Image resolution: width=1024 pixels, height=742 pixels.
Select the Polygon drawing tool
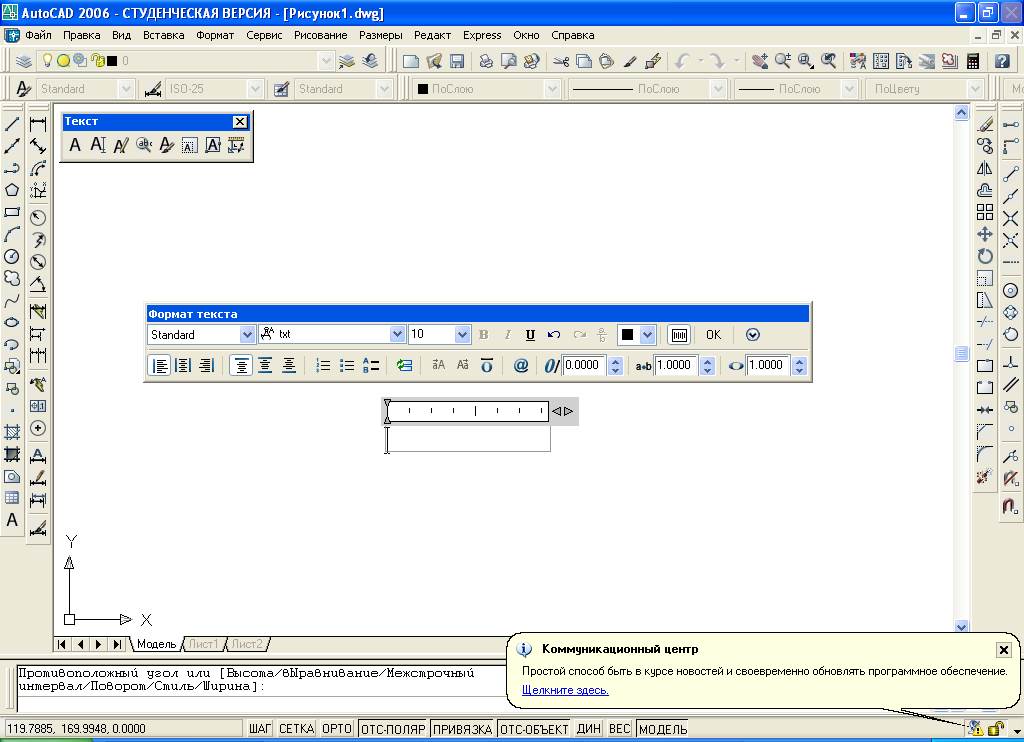(12, 190)
